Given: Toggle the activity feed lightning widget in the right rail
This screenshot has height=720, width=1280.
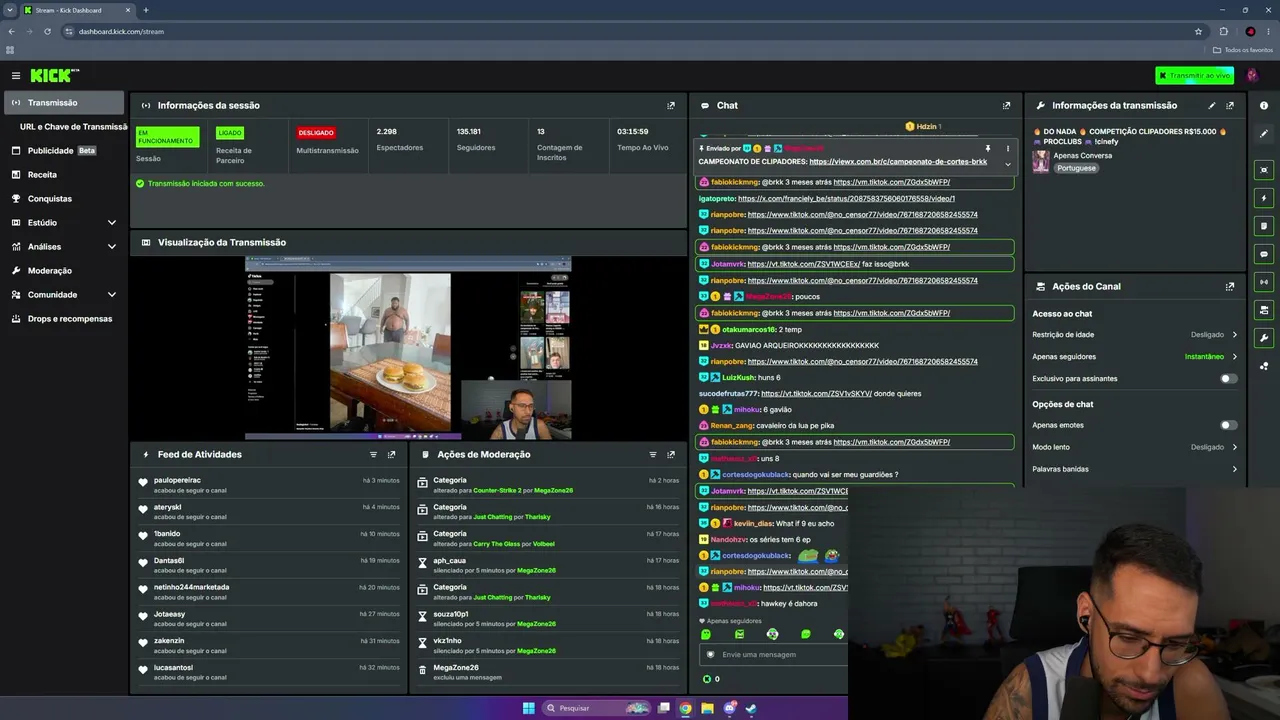Looking at the screenshot, I should (1264, 198).
